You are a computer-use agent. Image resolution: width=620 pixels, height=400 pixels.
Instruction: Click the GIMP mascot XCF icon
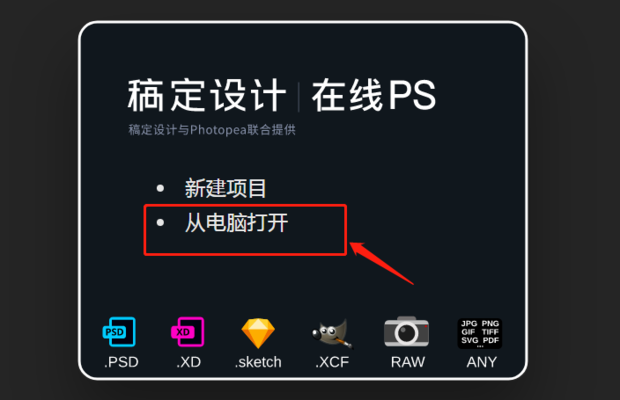(x=332, y=334)
